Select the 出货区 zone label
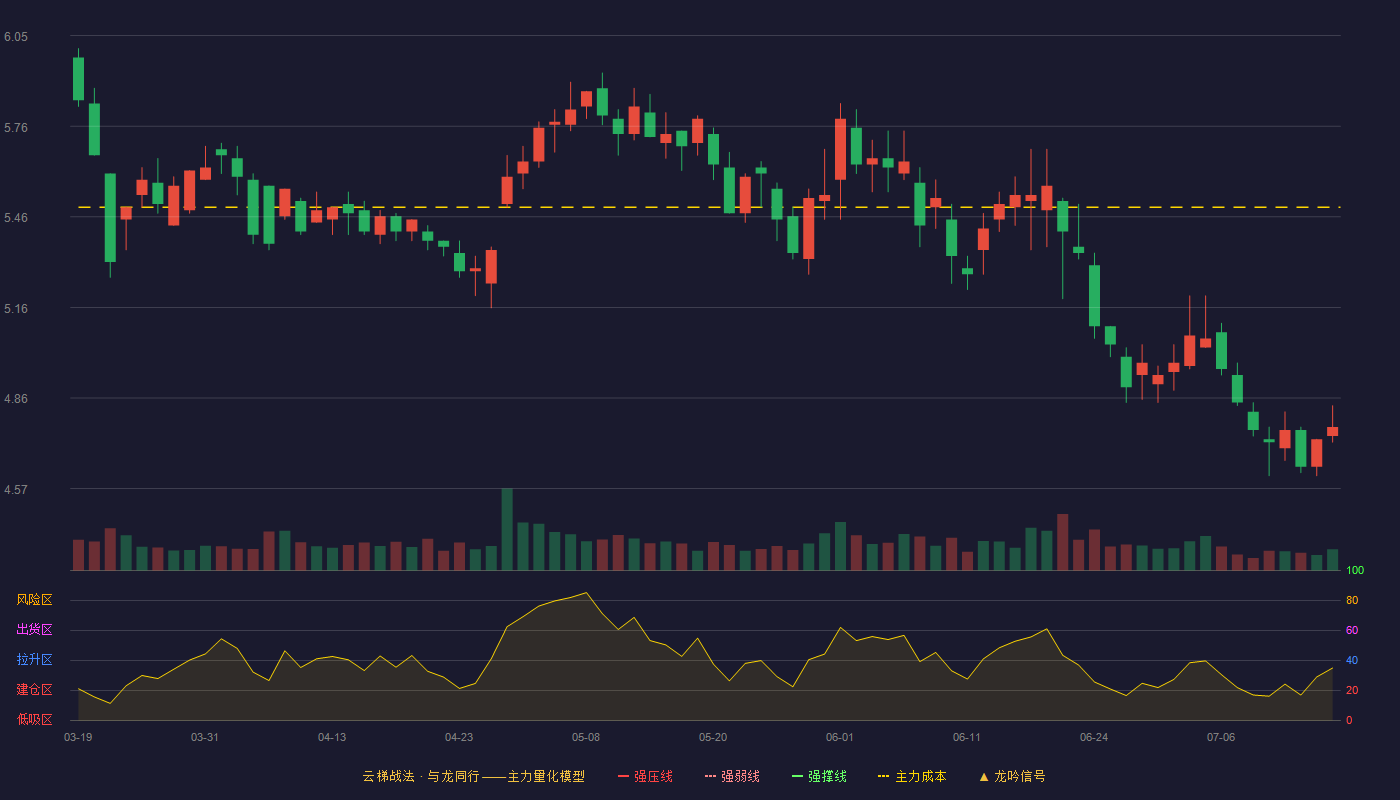 tap(34, 630)
